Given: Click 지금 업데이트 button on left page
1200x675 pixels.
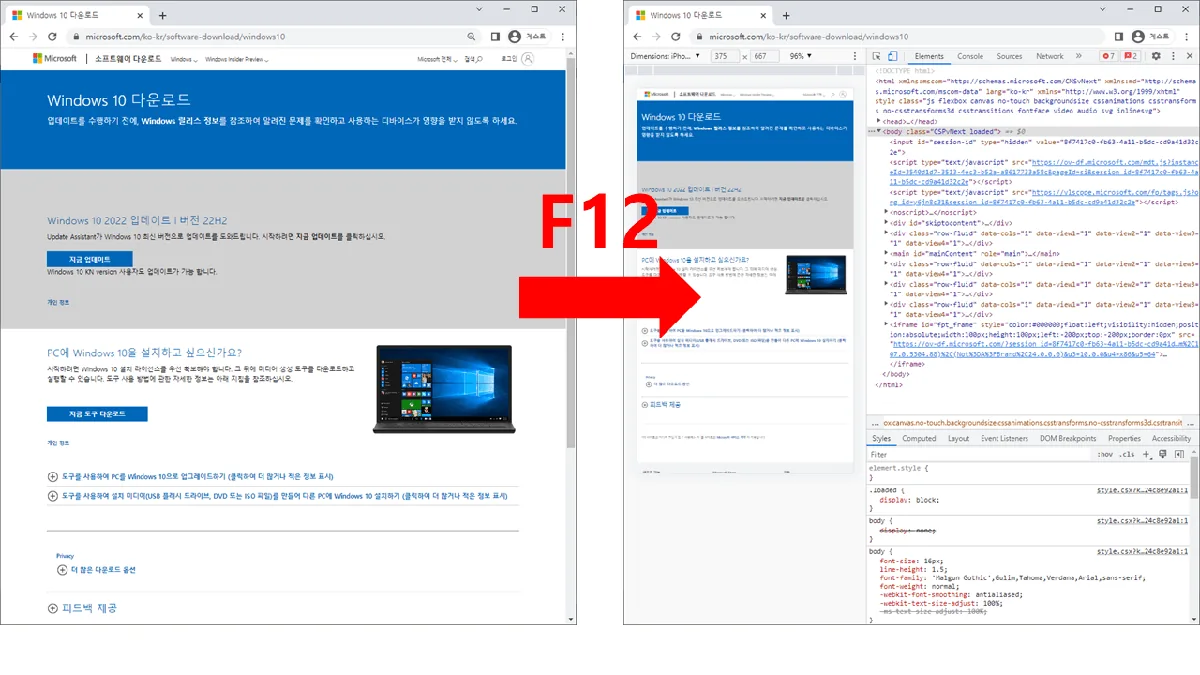Looking at the screenshot, I should pos(89,259).
